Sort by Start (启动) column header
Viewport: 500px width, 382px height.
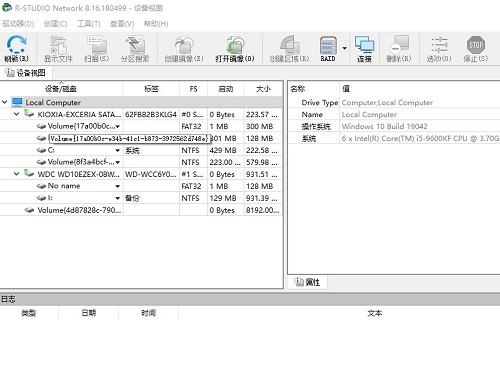pos(226,89)
